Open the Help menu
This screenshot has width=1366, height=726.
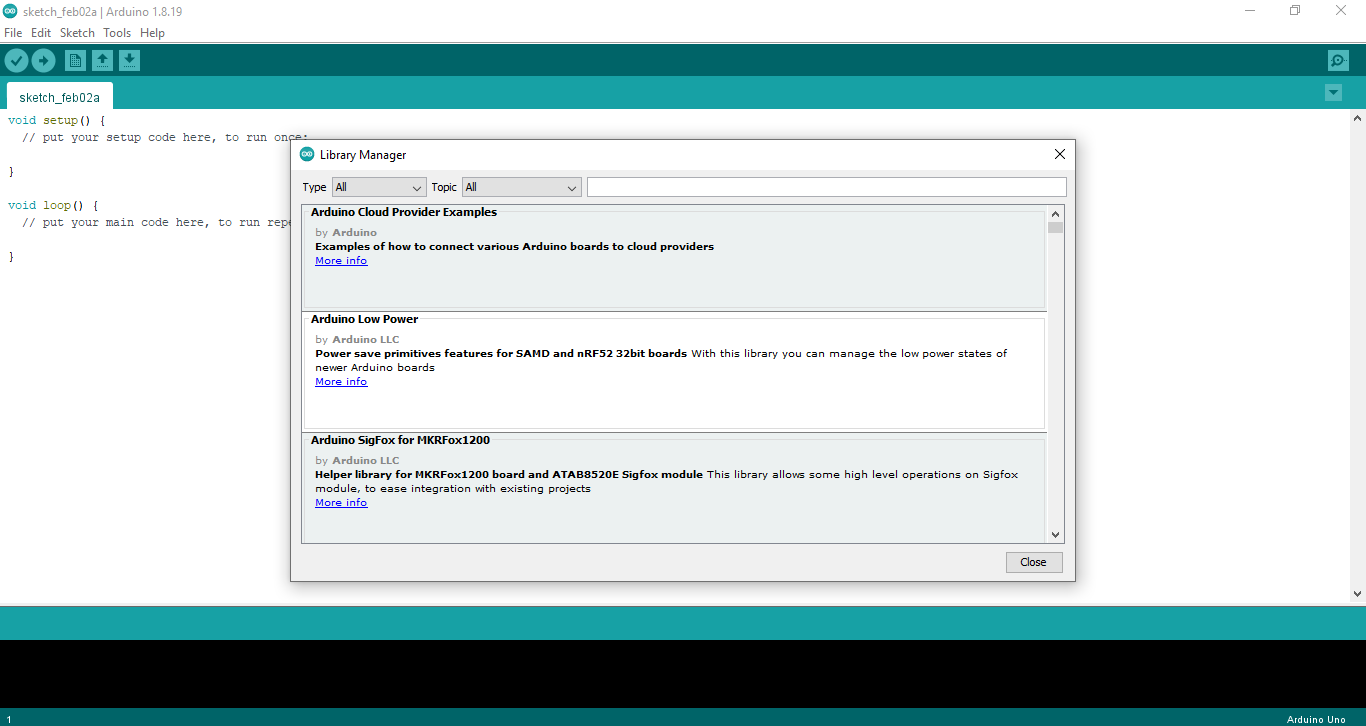coord(152,33)
